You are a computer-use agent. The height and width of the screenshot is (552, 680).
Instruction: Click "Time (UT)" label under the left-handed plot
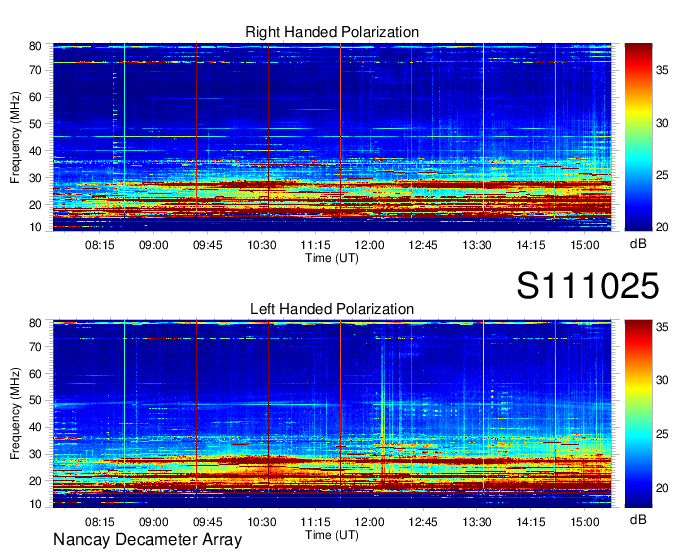click(332, 535)
